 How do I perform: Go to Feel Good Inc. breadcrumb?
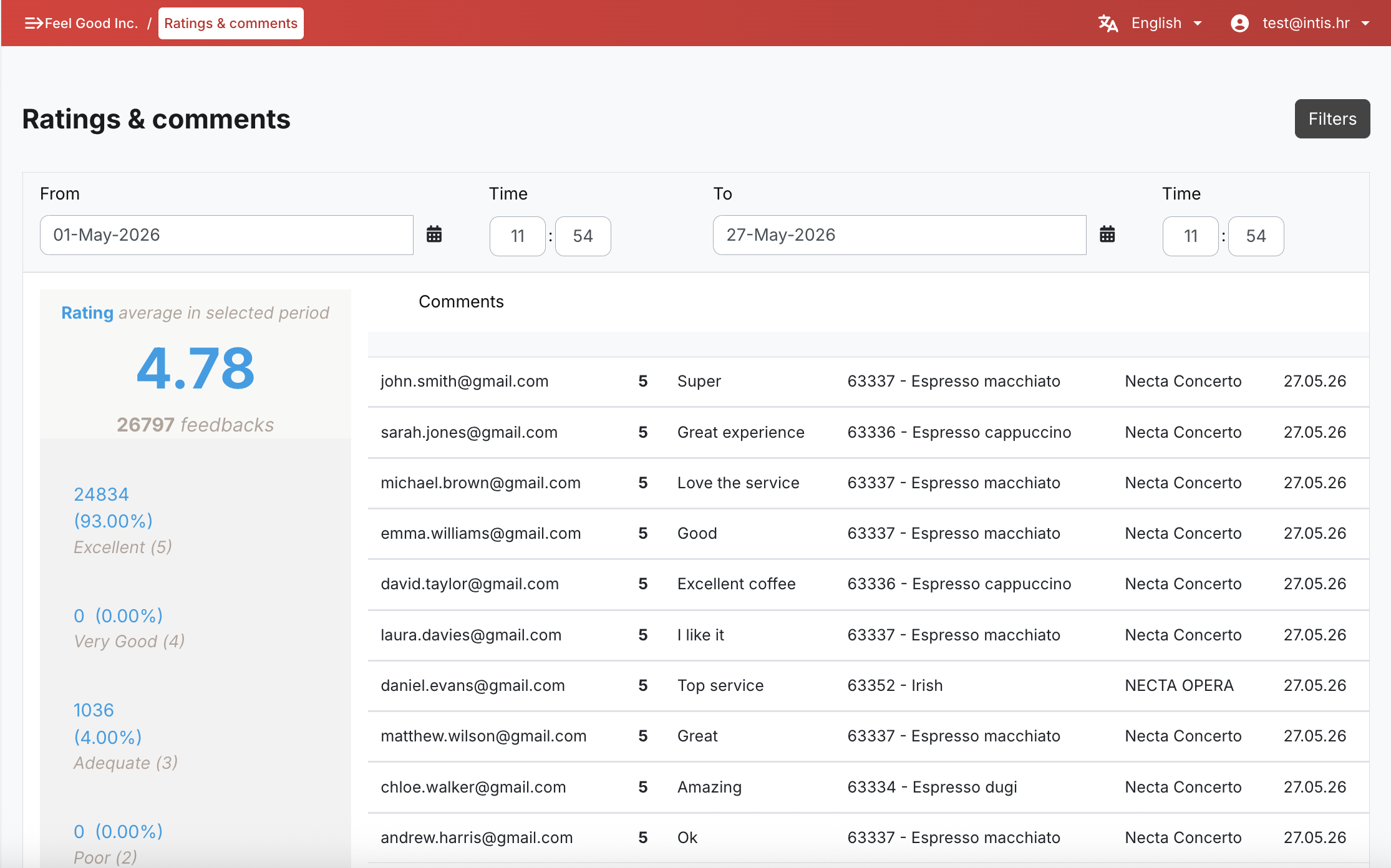click(91, 23)
